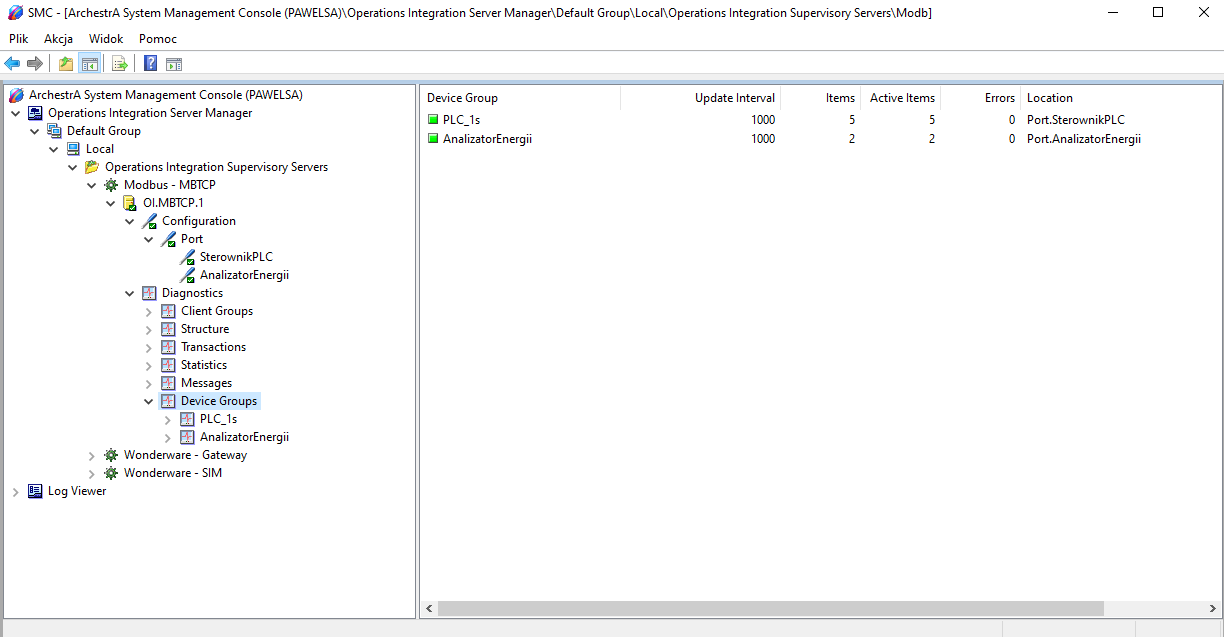The height and width of the screenshot is (637, 1224).
Task: Sort by the Errors column header
Action: pos(980,98)
